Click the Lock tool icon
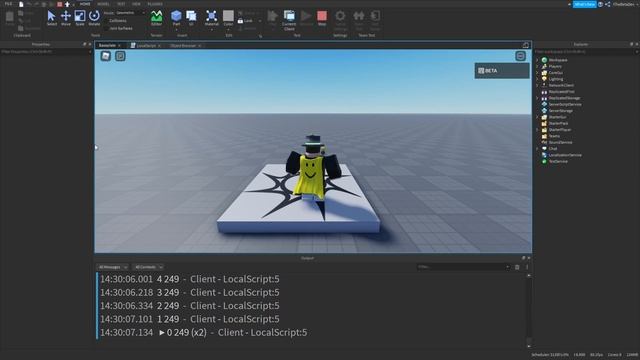This screenshot has width=640, height=360. pos(240,21)
